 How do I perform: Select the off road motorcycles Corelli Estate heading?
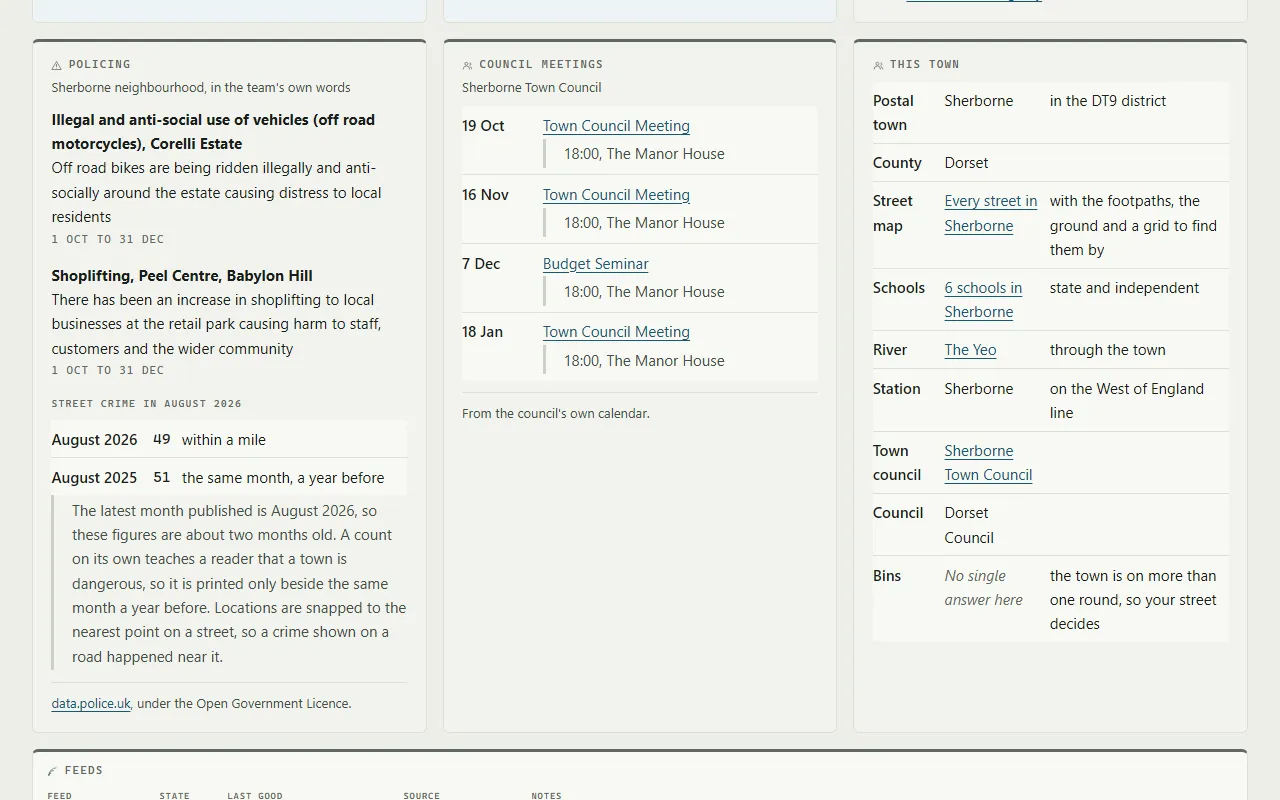[x=213, y=132]
